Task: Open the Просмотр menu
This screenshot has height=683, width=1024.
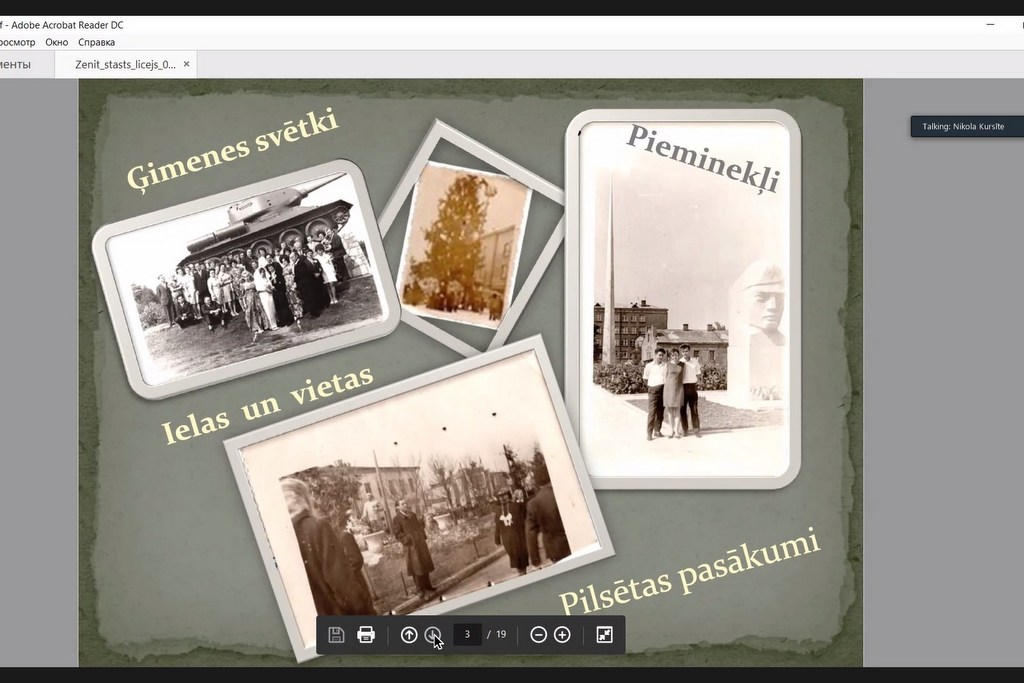Action: pos(16,42)
